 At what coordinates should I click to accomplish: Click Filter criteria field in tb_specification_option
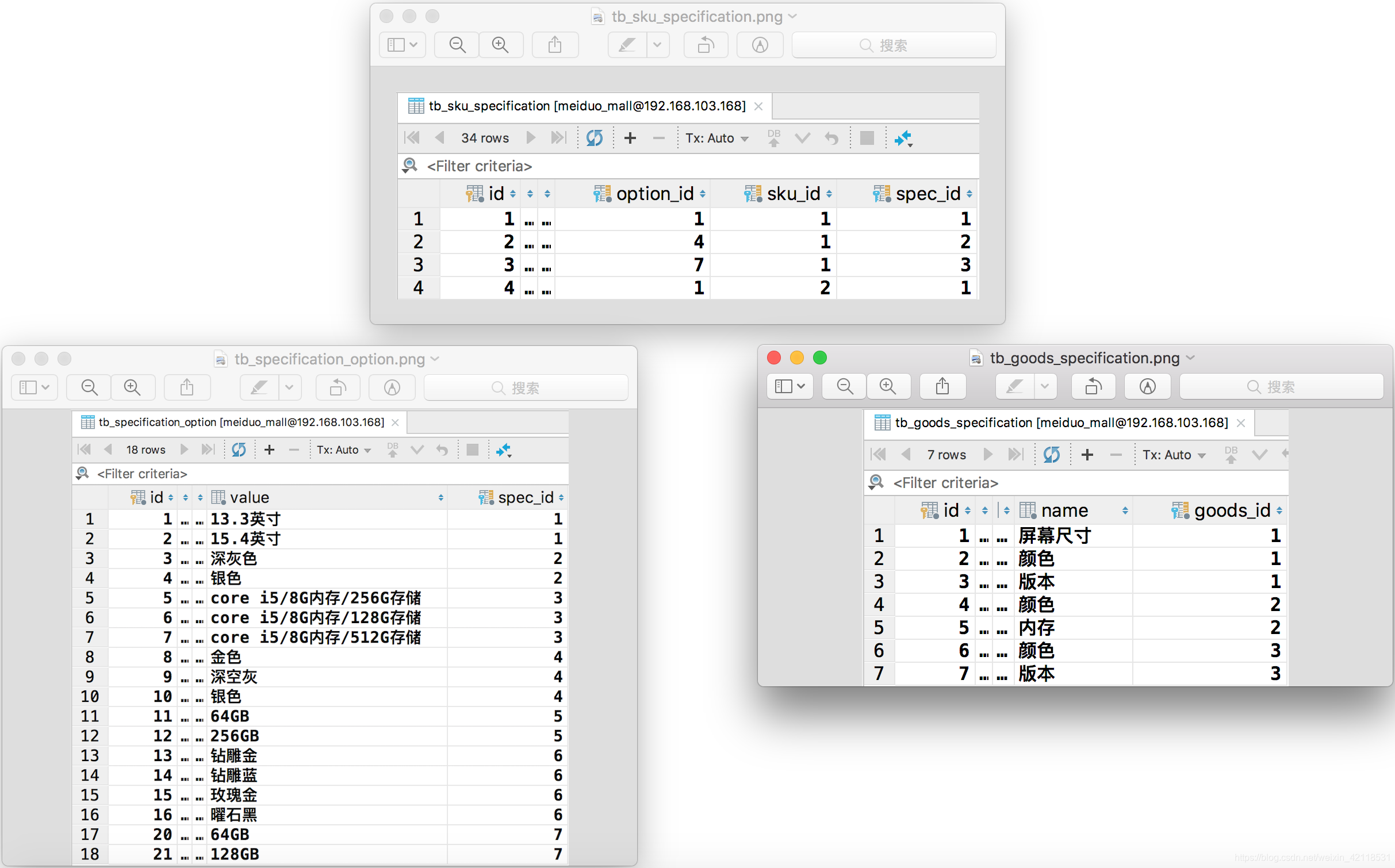coord(320,474)
